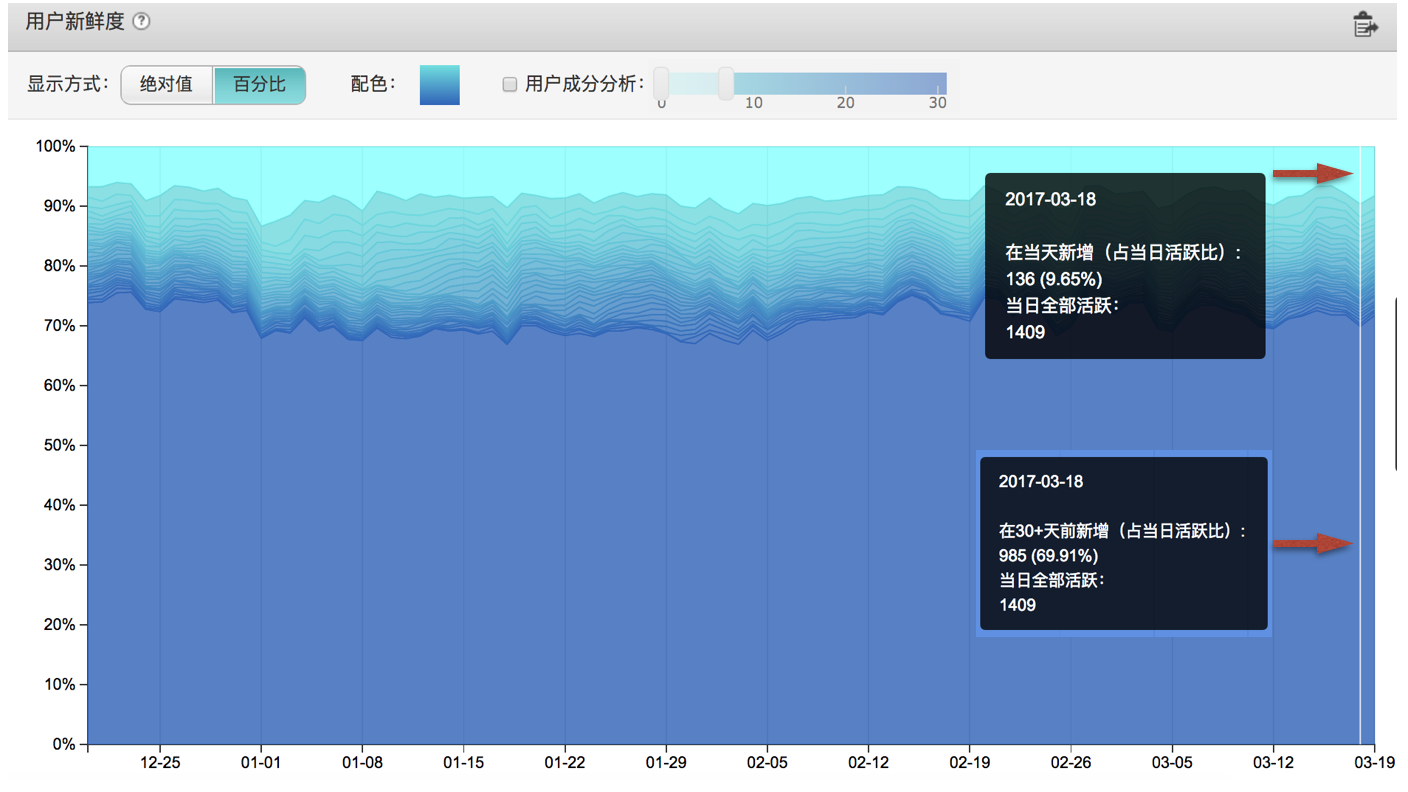1408x792 pixels.
Task: Switch display mode to 绝对值
Action: pyautogui.click(x=168, y=85)
